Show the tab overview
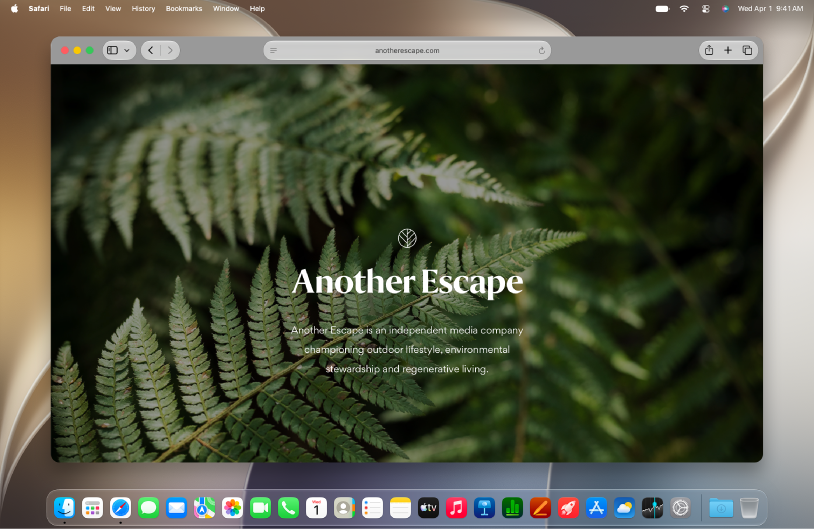This screenshot has width=814, height=529. coord(747,50)
